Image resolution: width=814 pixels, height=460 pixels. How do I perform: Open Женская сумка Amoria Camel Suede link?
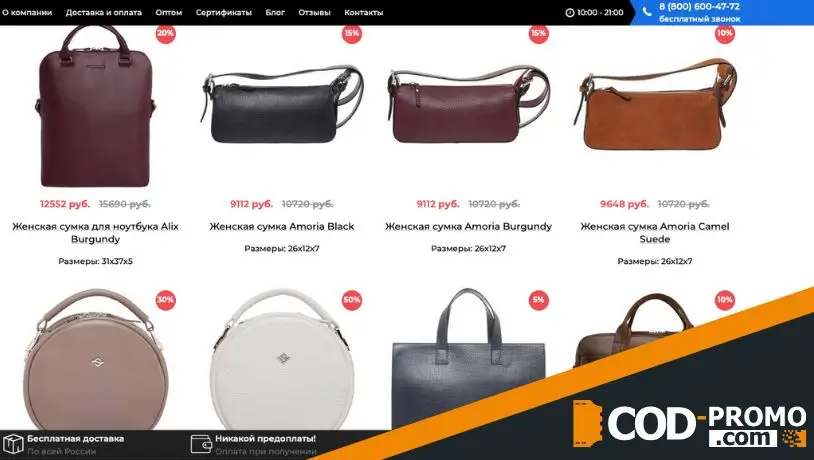(x=655, y=233)
